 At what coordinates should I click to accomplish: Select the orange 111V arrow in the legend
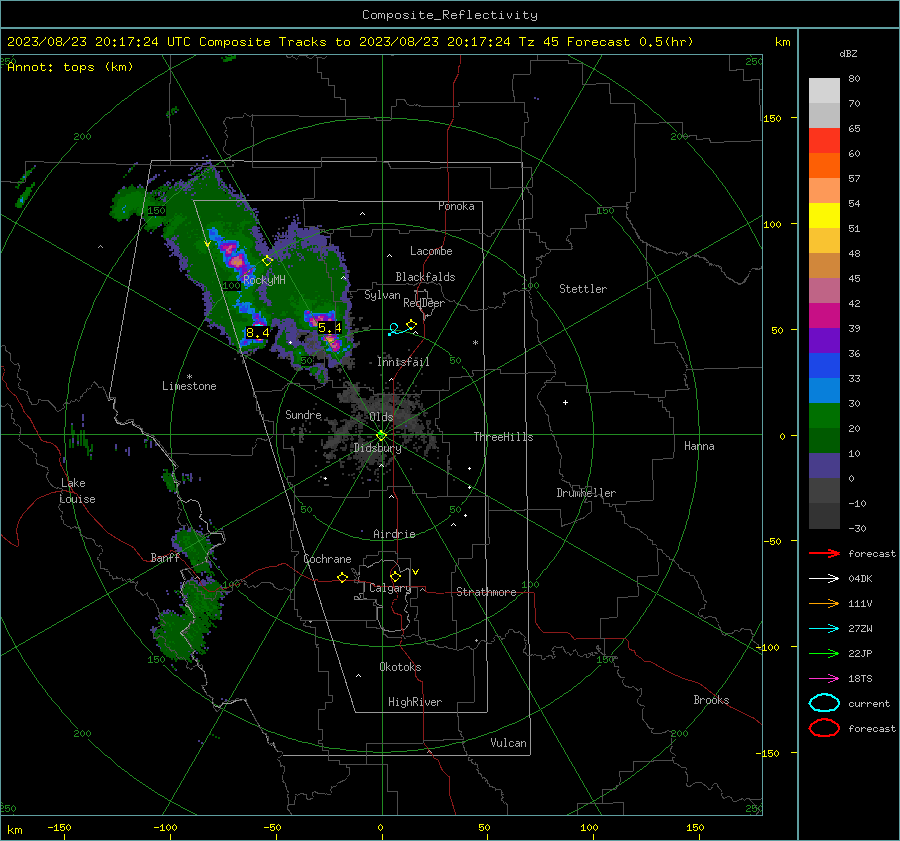pyautogui.click(x=824, y=603)
